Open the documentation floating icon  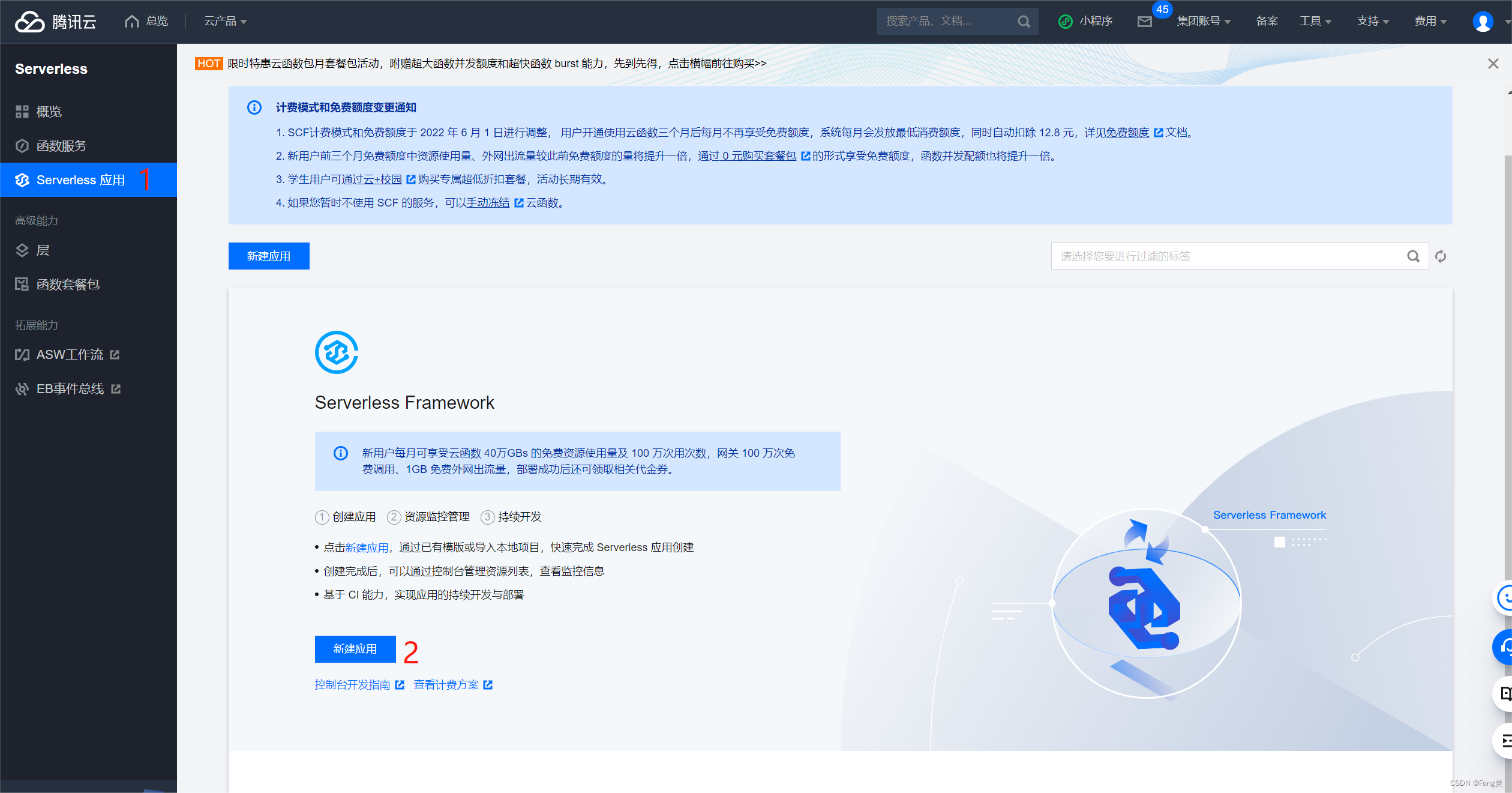point(1504,694)
